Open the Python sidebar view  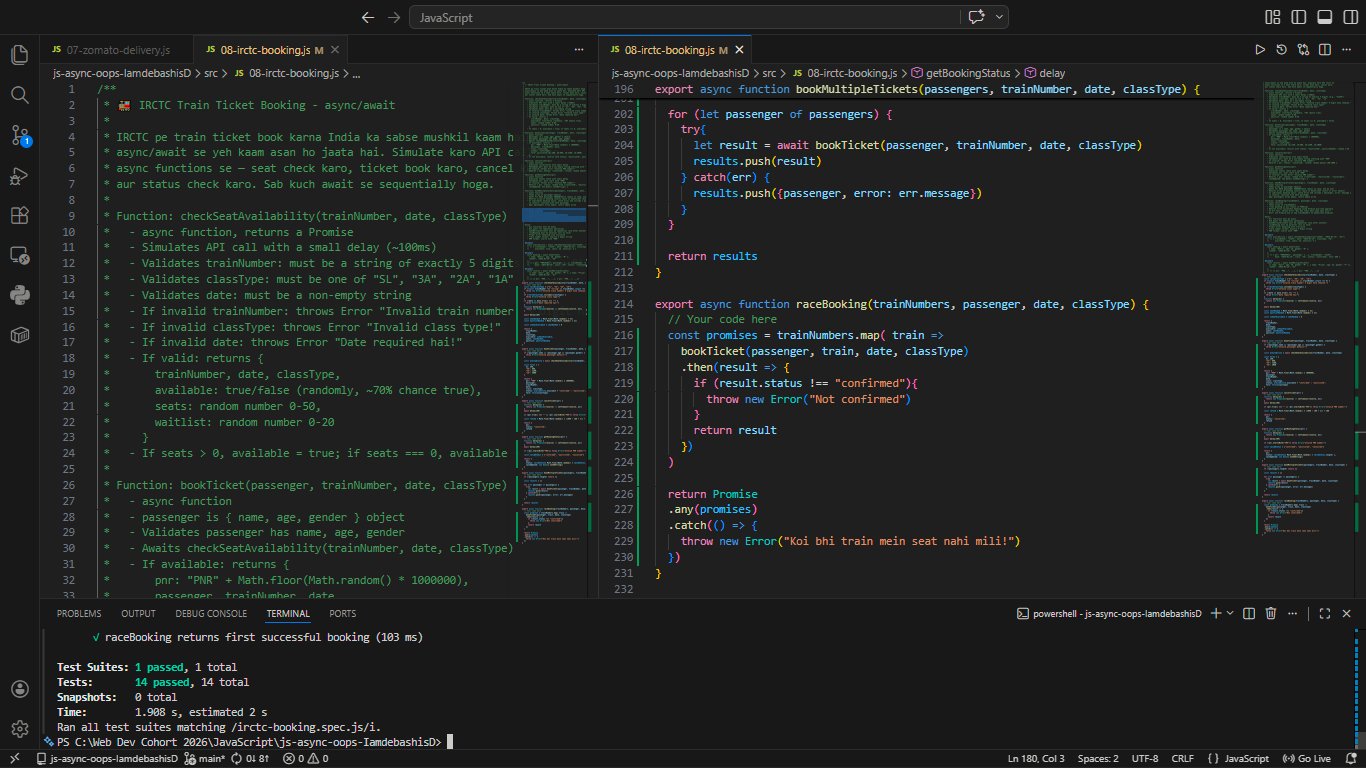click(x=19, y=294)
